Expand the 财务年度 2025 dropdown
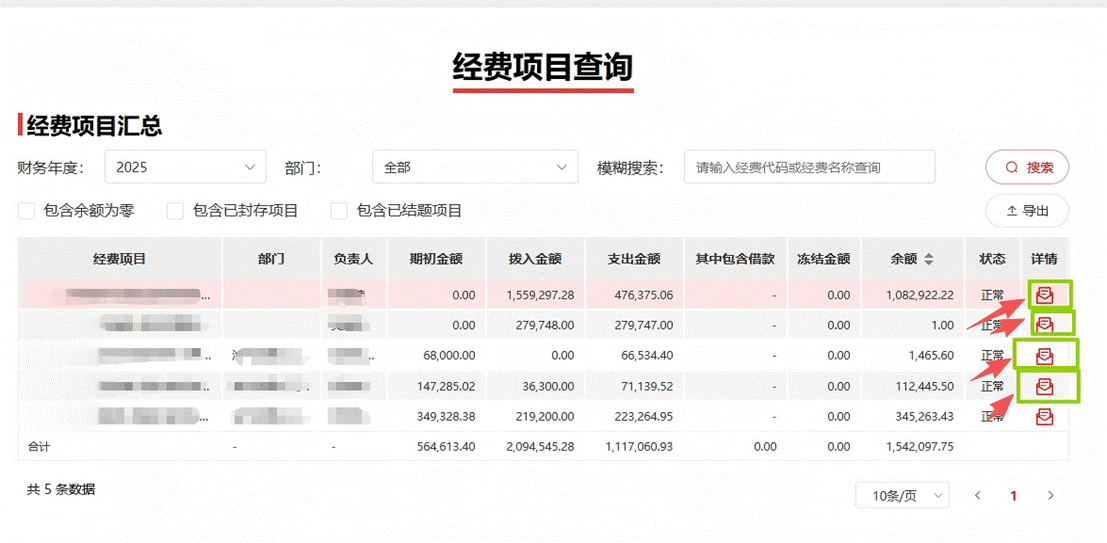This screenshot has height=543, width=1107. (x=185, y=167)
